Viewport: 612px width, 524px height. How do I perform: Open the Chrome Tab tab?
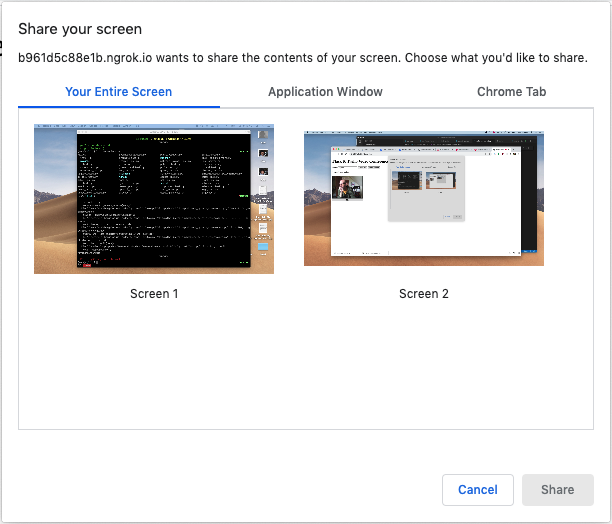[511, 92]
